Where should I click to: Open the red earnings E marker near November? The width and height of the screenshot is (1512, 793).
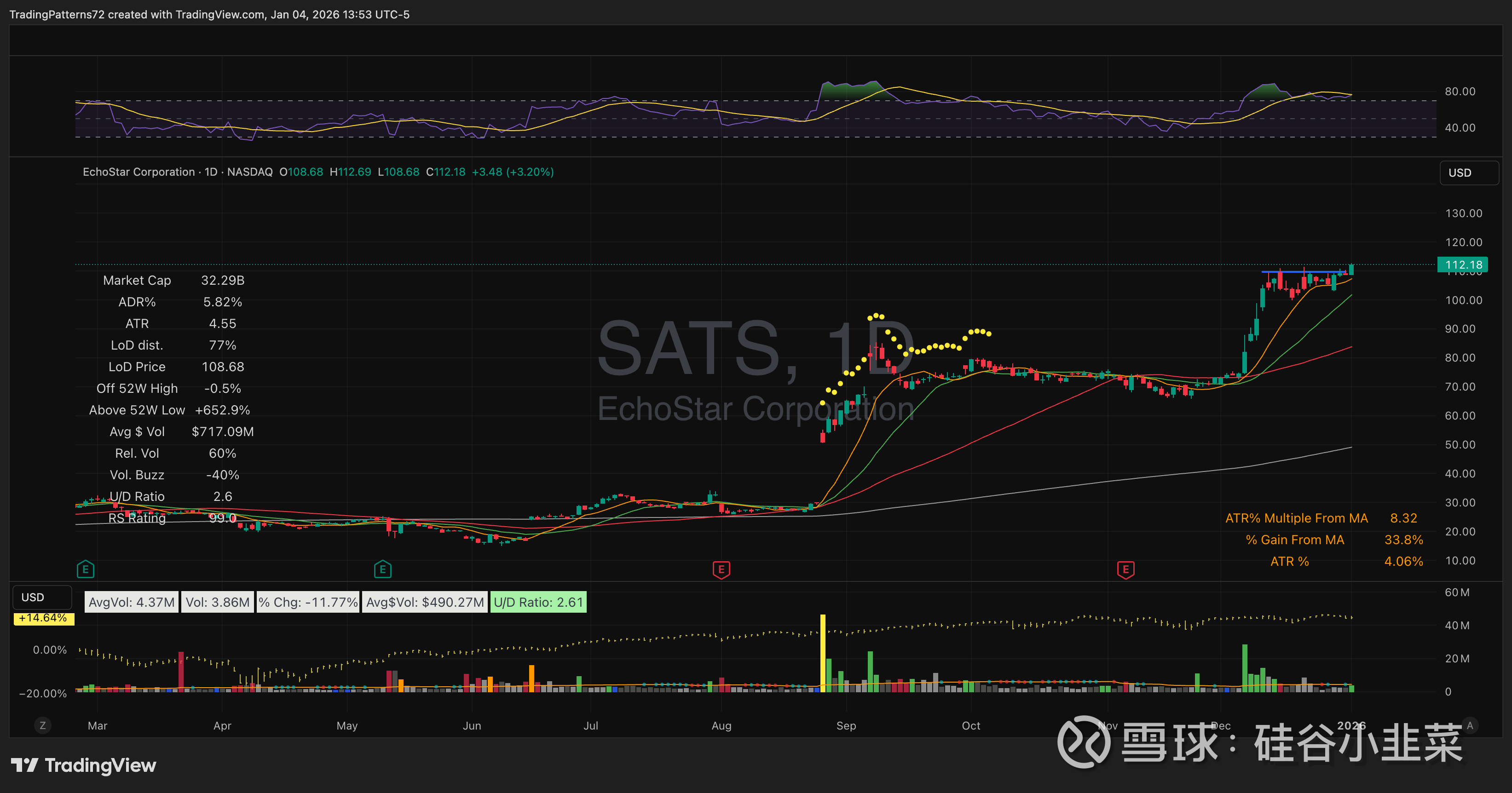[1125, 569]
